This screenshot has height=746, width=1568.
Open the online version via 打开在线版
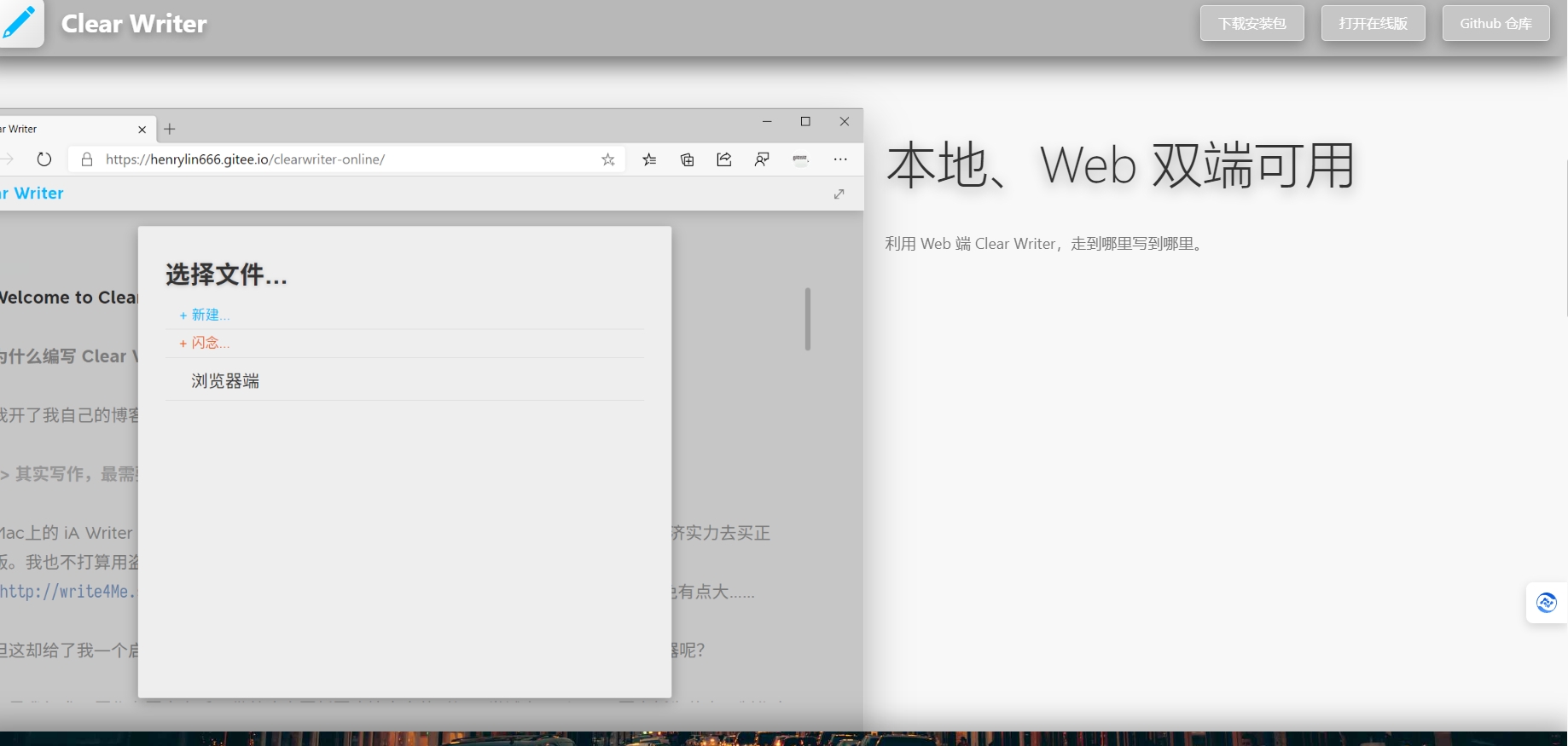click(1373, 23)
